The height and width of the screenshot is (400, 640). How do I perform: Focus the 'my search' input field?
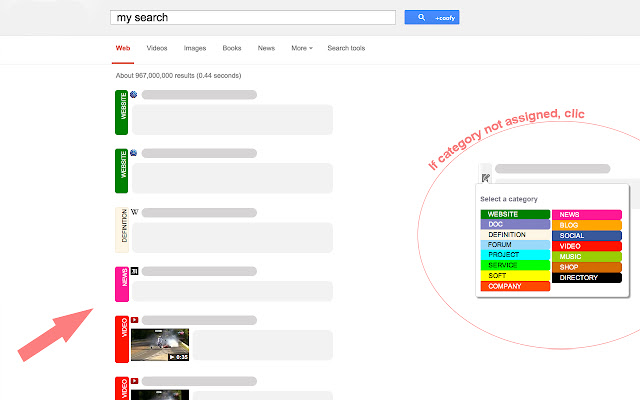[253, 18]
